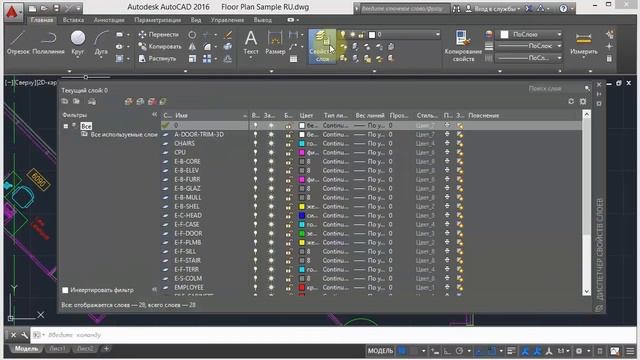Open layer manager settings gear icon
The image size is (640, 360).
click(583, 101)
